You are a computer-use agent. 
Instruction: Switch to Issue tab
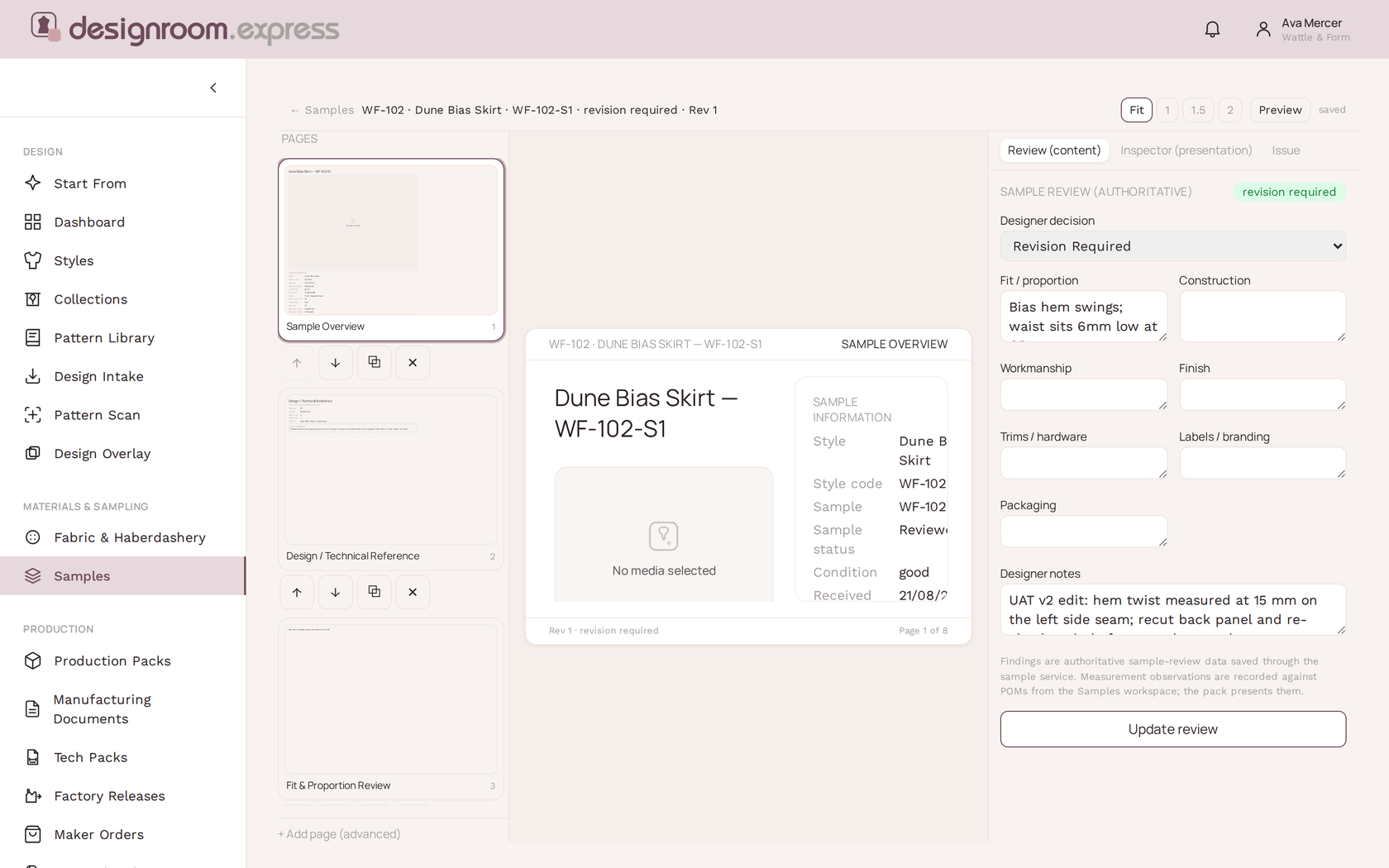coord(1286,150)
